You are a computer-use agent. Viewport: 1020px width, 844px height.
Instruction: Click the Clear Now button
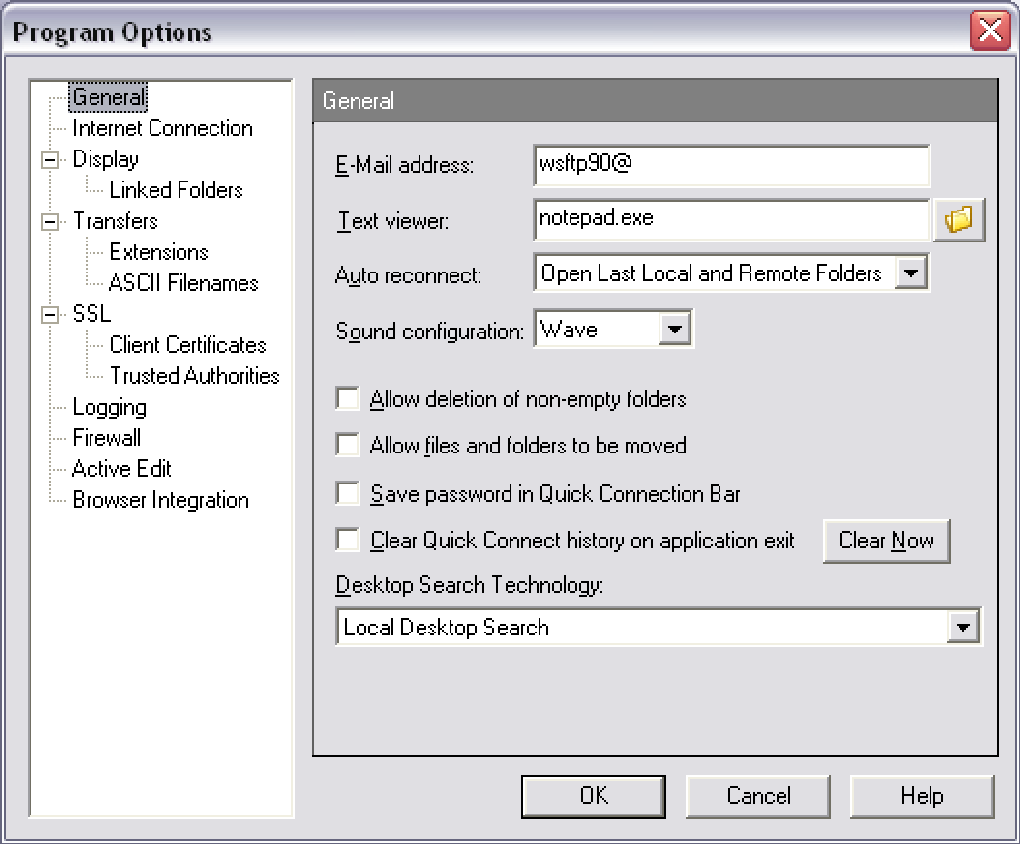click(886, 541)
